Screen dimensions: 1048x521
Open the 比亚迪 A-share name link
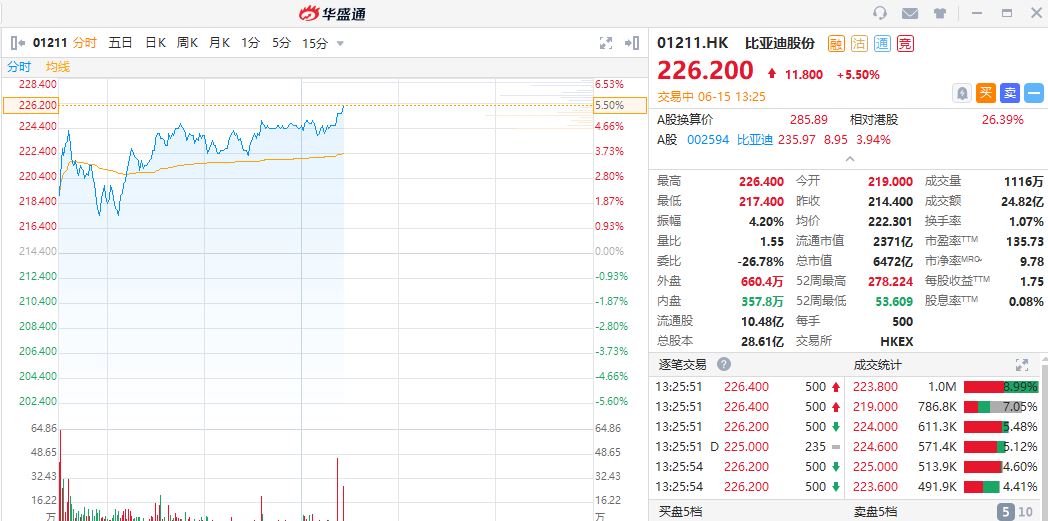[755, 140]
